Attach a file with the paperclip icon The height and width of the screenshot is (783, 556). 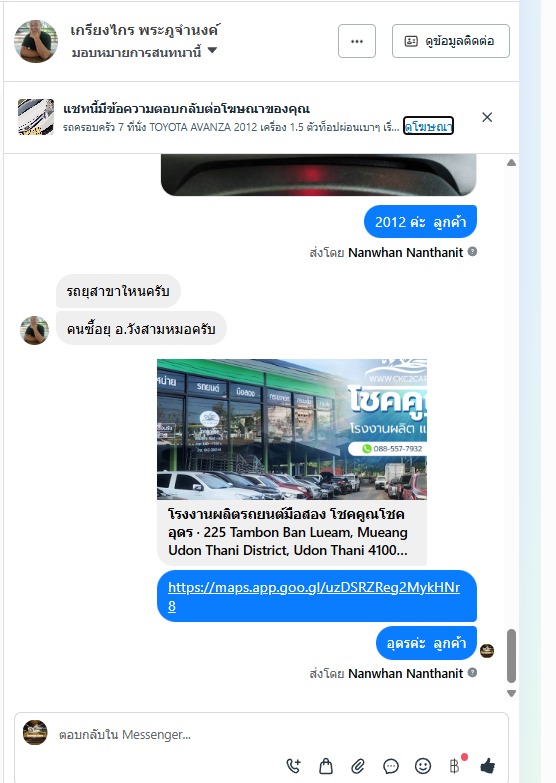(358, 766)
